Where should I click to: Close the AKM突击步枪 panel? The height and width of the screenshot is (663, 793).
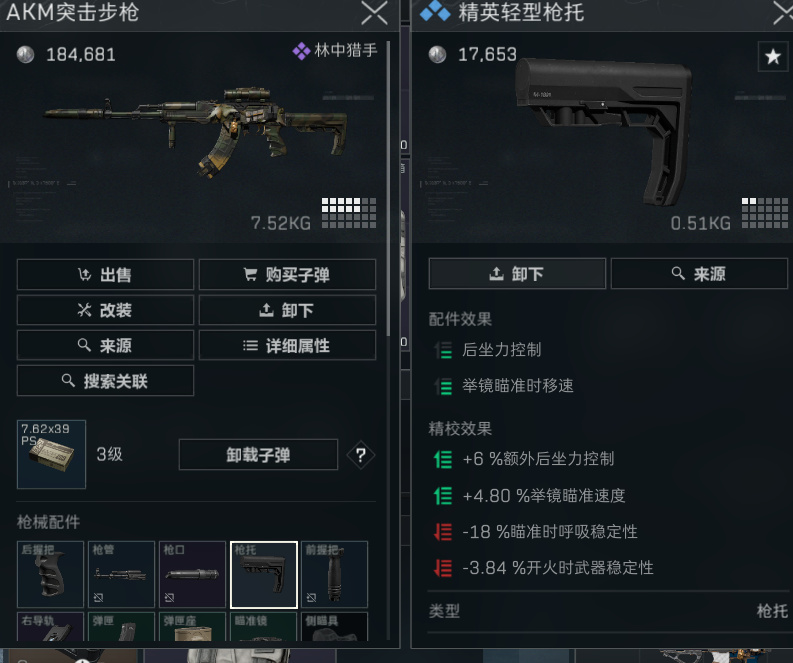[374, 13]
